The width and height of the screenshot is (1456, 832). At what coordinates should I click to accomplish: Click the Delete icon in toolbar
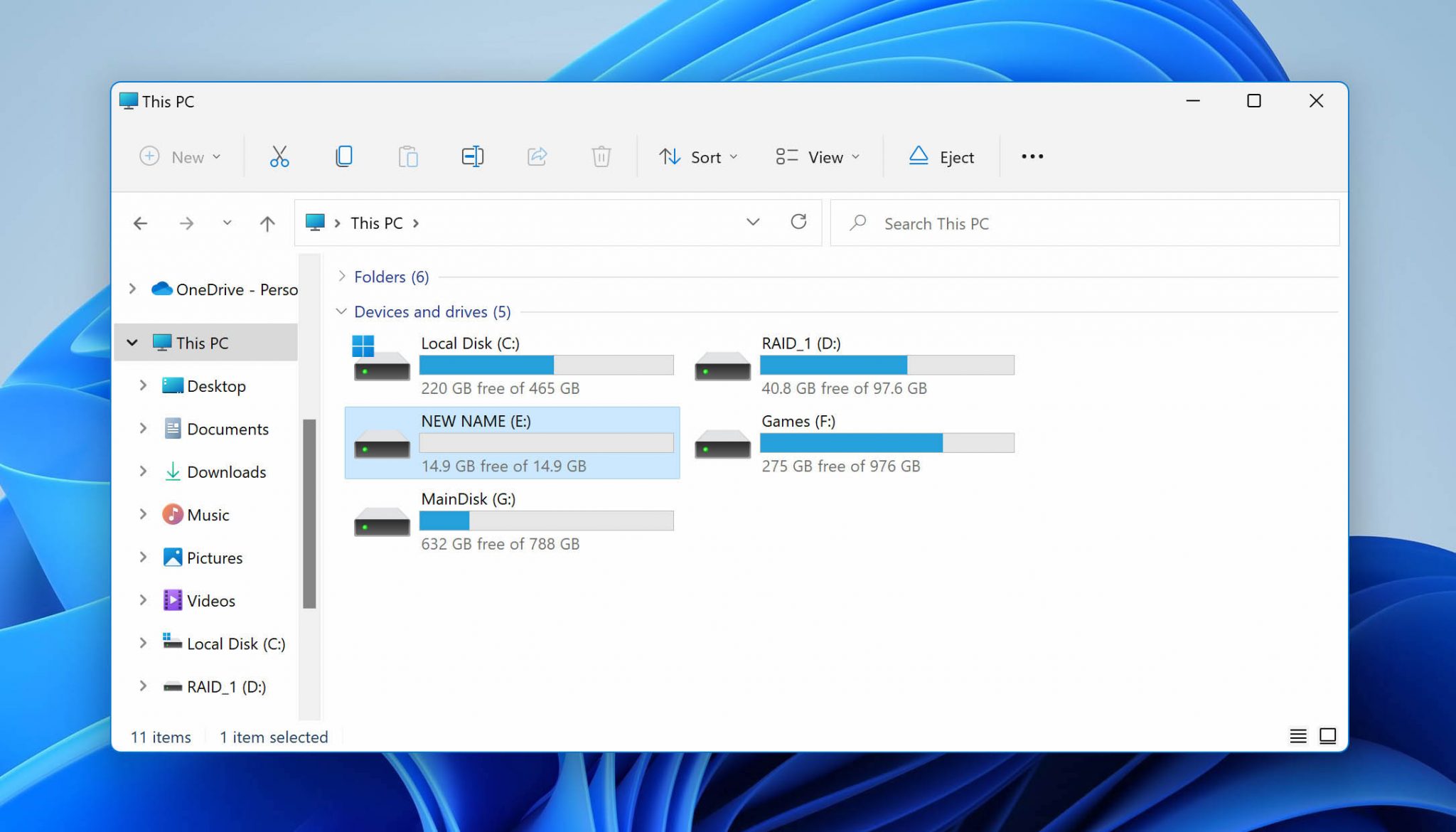point(600,157)
